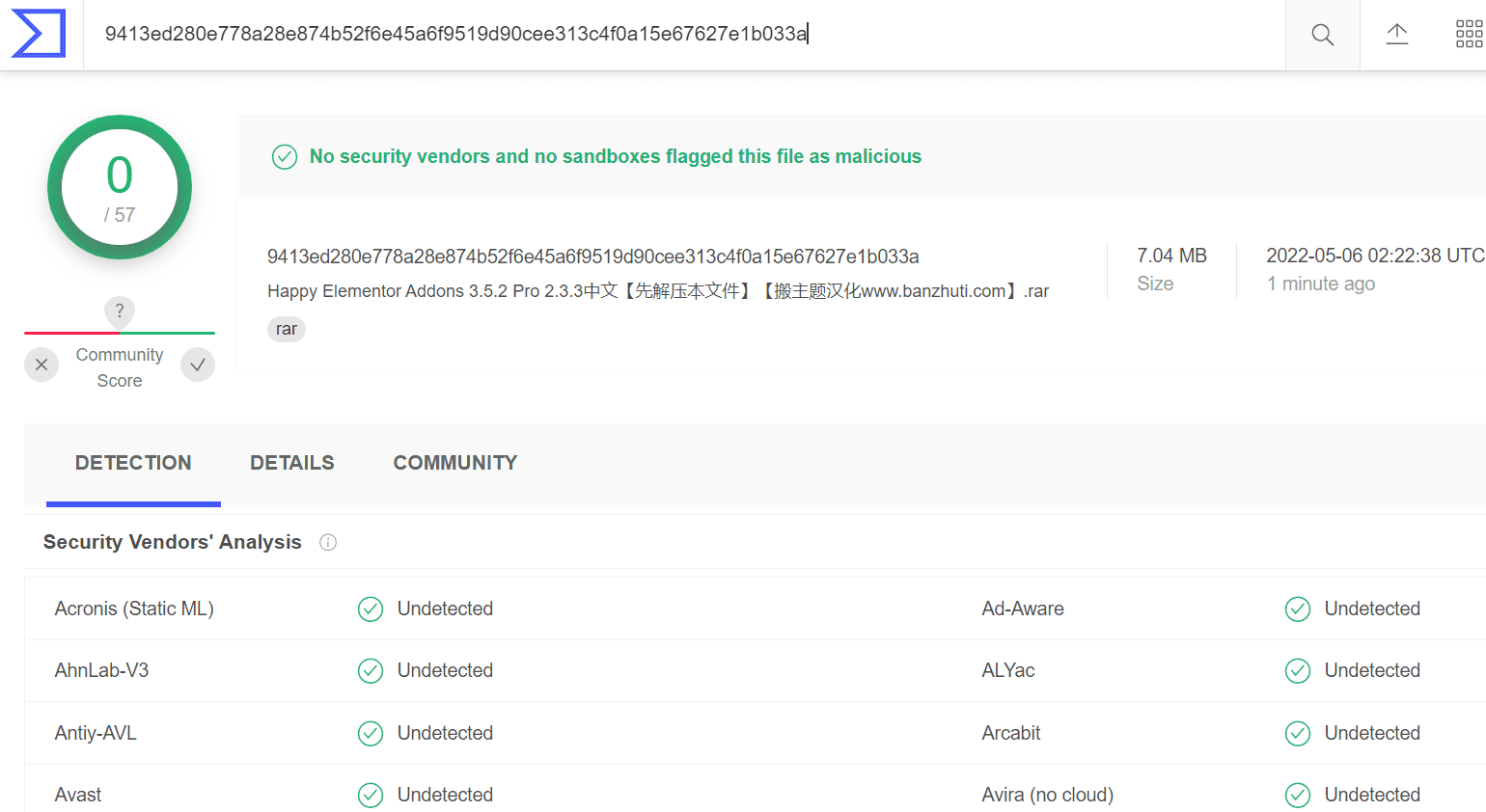Click the green check beside no-detections banner

285,156
